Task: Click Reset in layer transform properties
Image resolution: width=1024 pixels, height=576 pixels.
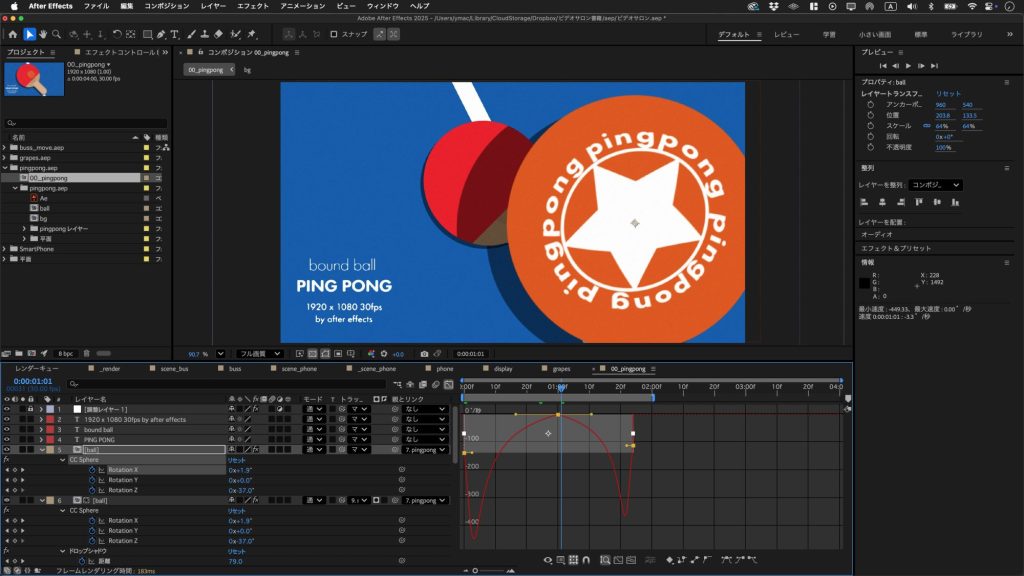Action: pos(947,93)
